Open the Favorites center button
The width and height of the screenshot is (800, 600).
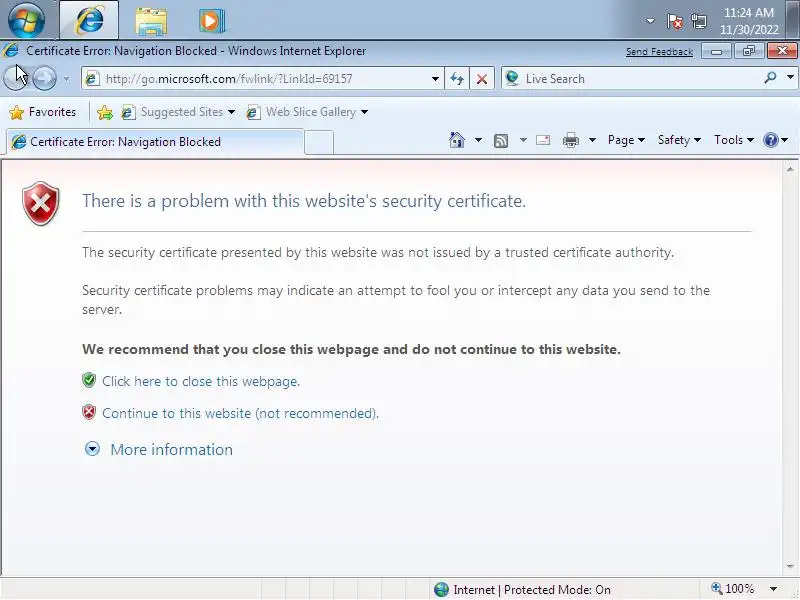43,112
